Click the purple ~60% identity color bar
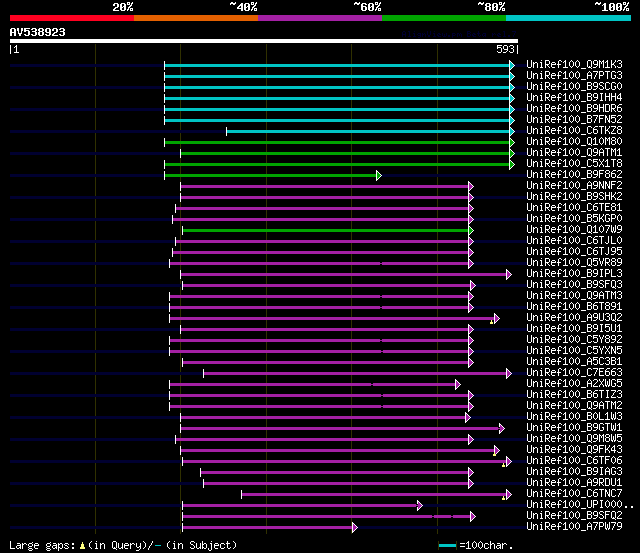Viewport: 640px width, 553px height. (x=320, y=18)
